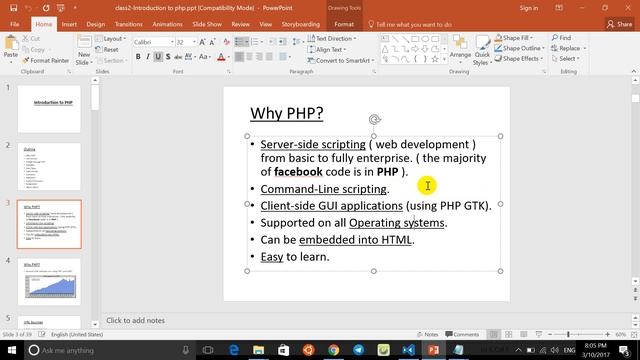Reset the slide layout
This screenshot has height=360, width=640.
click(x=107, y=49)
